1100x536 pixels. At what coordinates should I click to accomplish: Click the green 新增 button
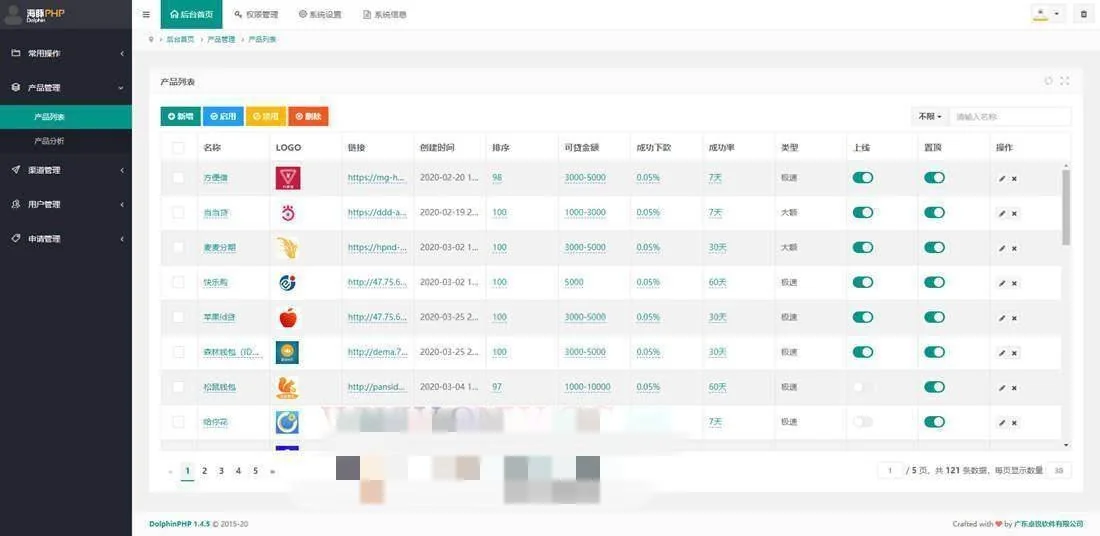coord(180,117)
